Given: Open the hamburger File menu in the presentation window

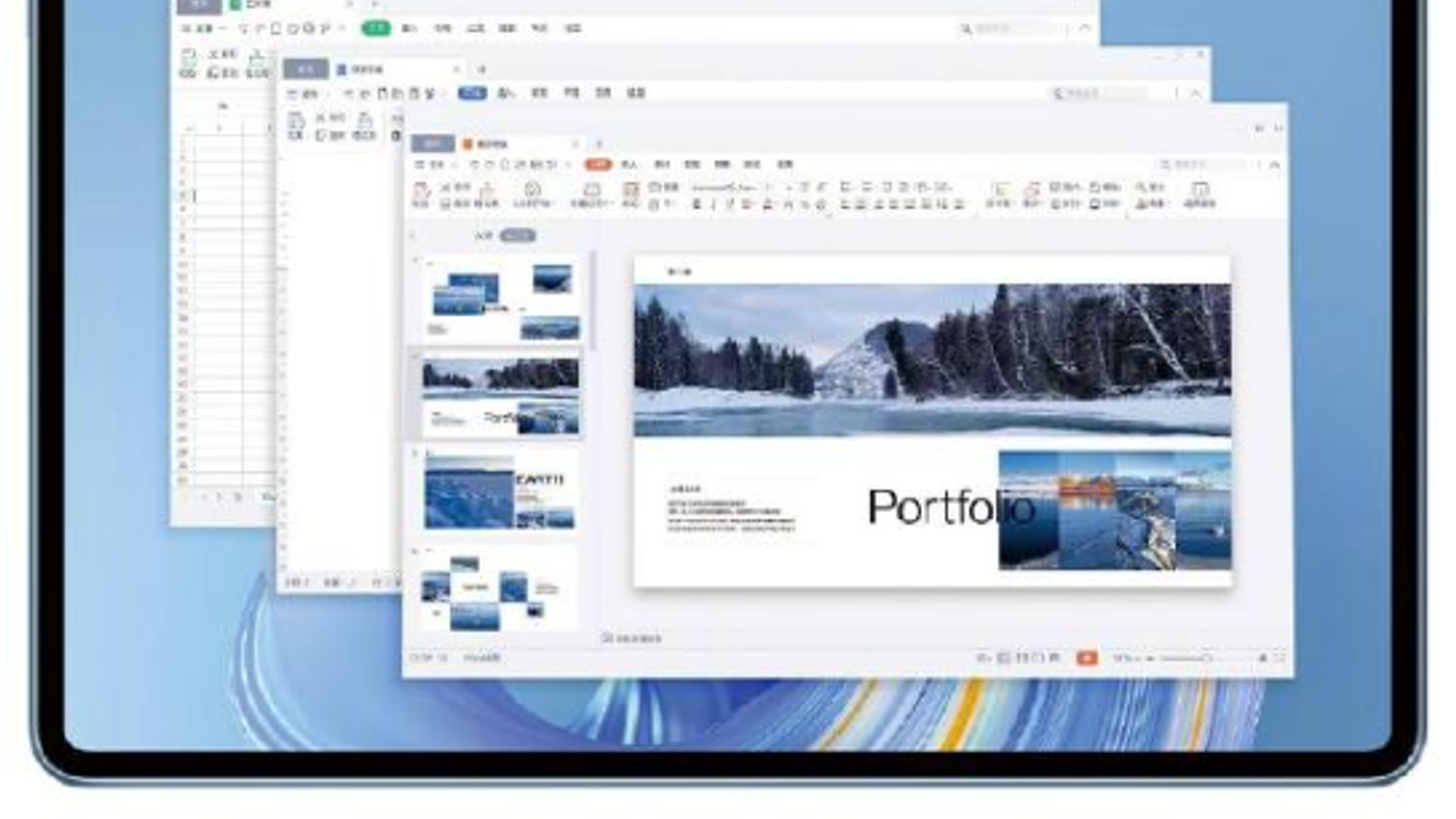Looking at the screenshot, I should click(430, 165).
